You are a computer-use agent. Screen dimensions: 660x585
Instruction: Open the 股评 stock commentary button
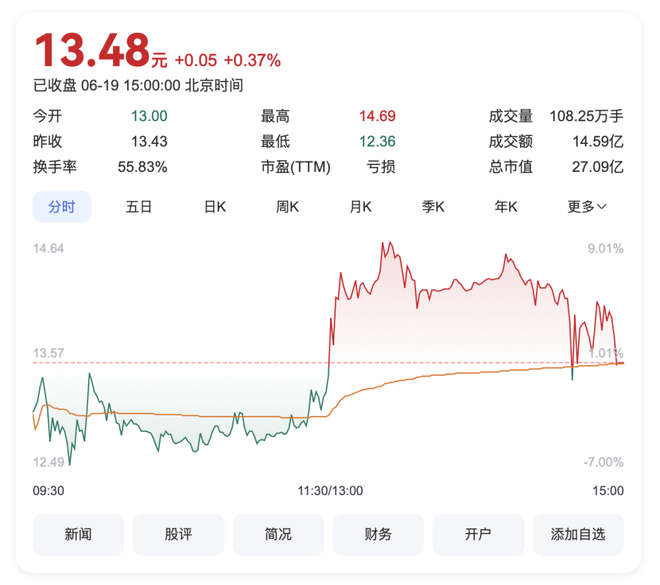(x=178, y=534)
